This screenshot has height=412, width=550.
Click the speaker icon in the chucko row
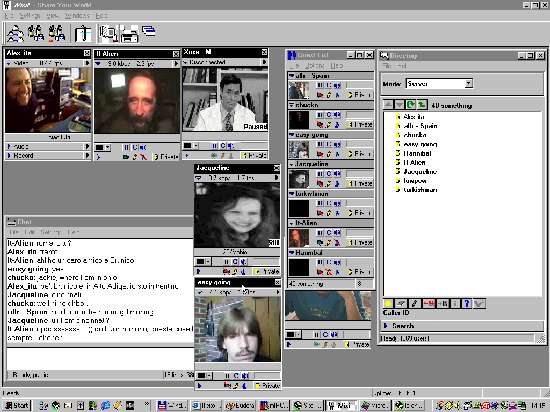point(337,115)
